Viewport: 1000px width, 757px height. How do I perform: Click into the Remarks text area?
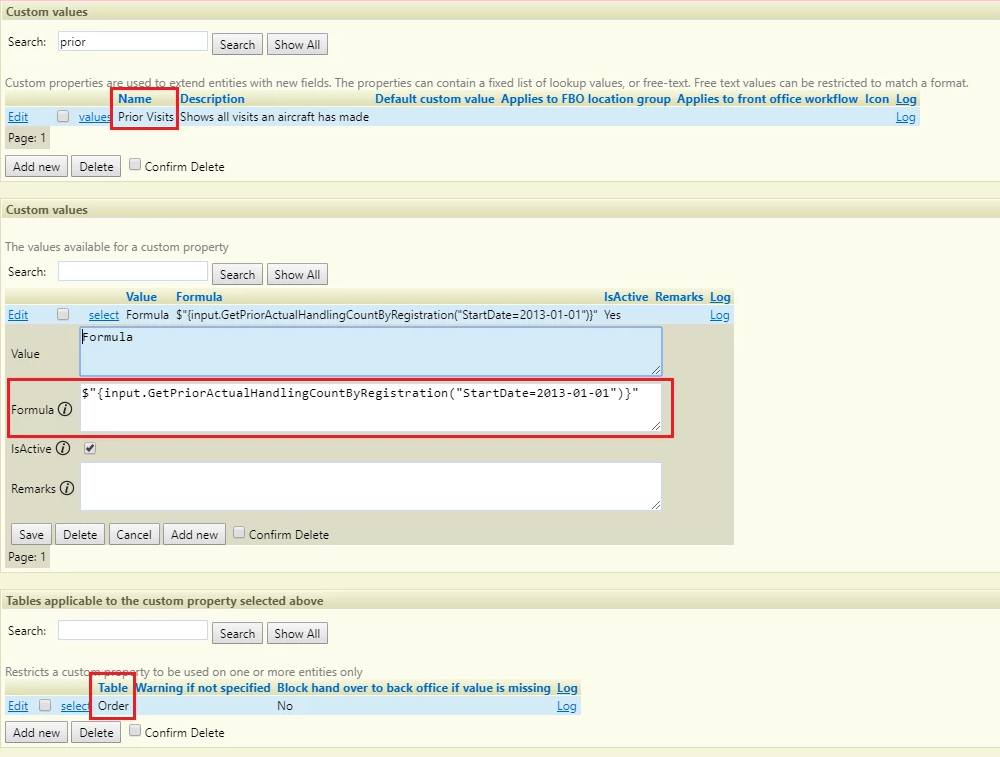[x=371, y=487]
